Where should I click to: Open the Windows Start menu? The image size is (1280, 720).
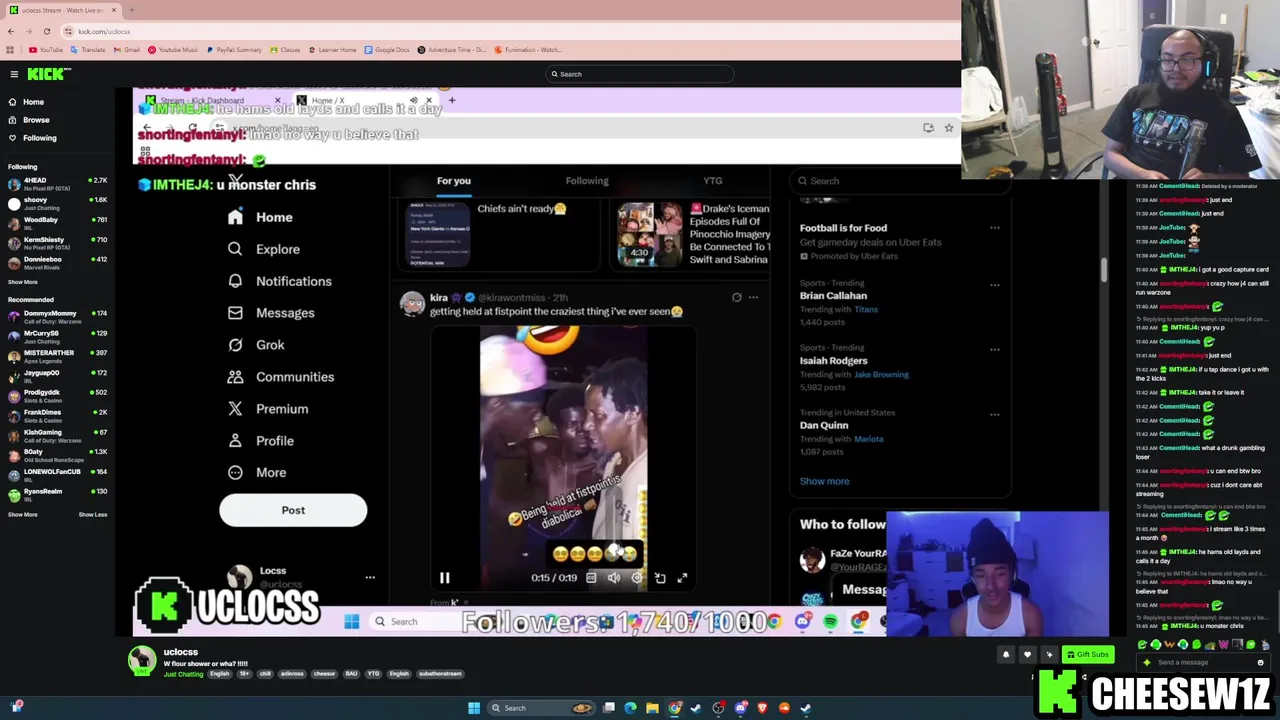pos(474,708)
